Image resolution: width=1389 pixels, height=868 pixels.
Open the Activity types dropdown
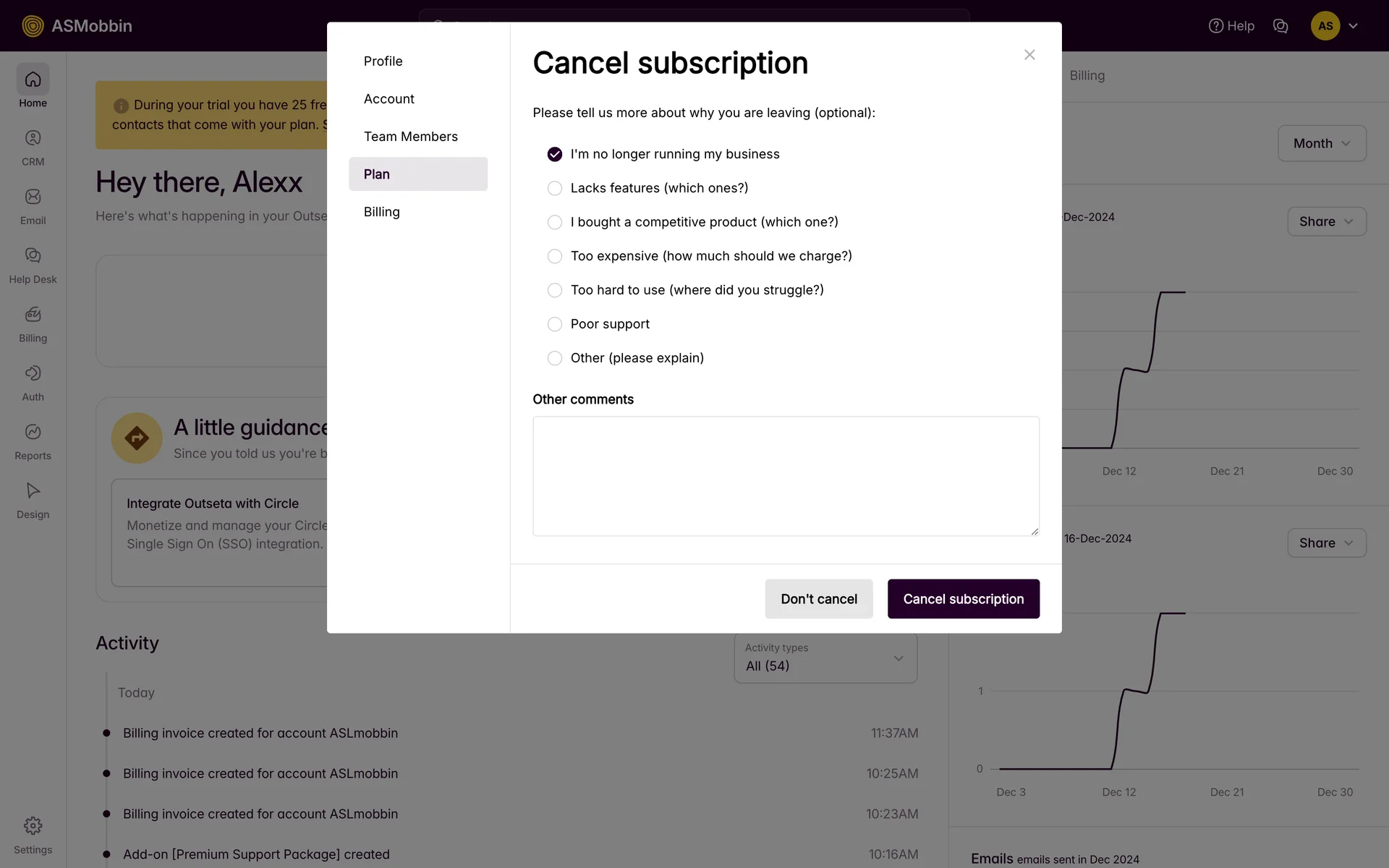coord(825,658)
